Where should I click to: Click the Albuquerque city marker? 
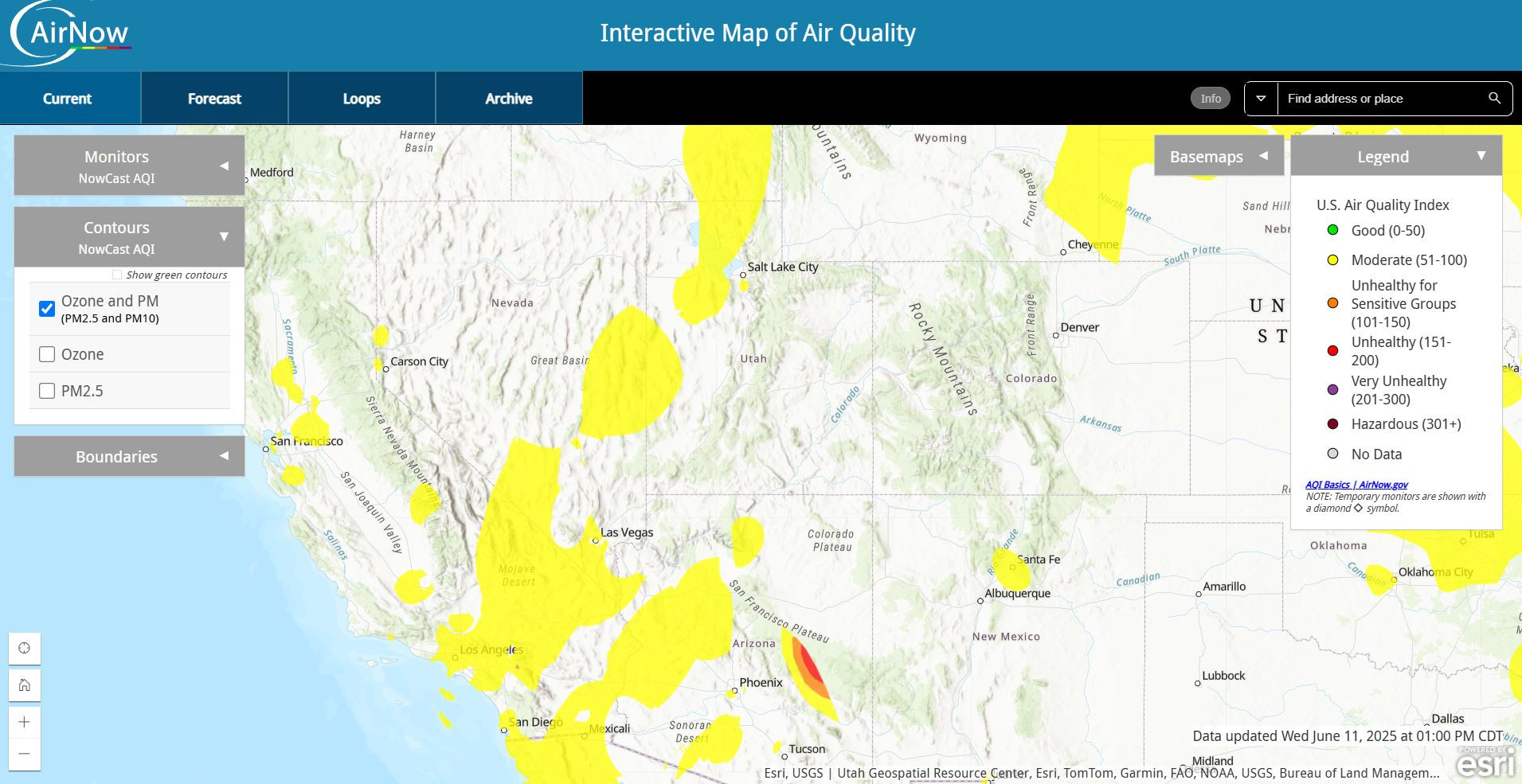[x=980, y=602]
